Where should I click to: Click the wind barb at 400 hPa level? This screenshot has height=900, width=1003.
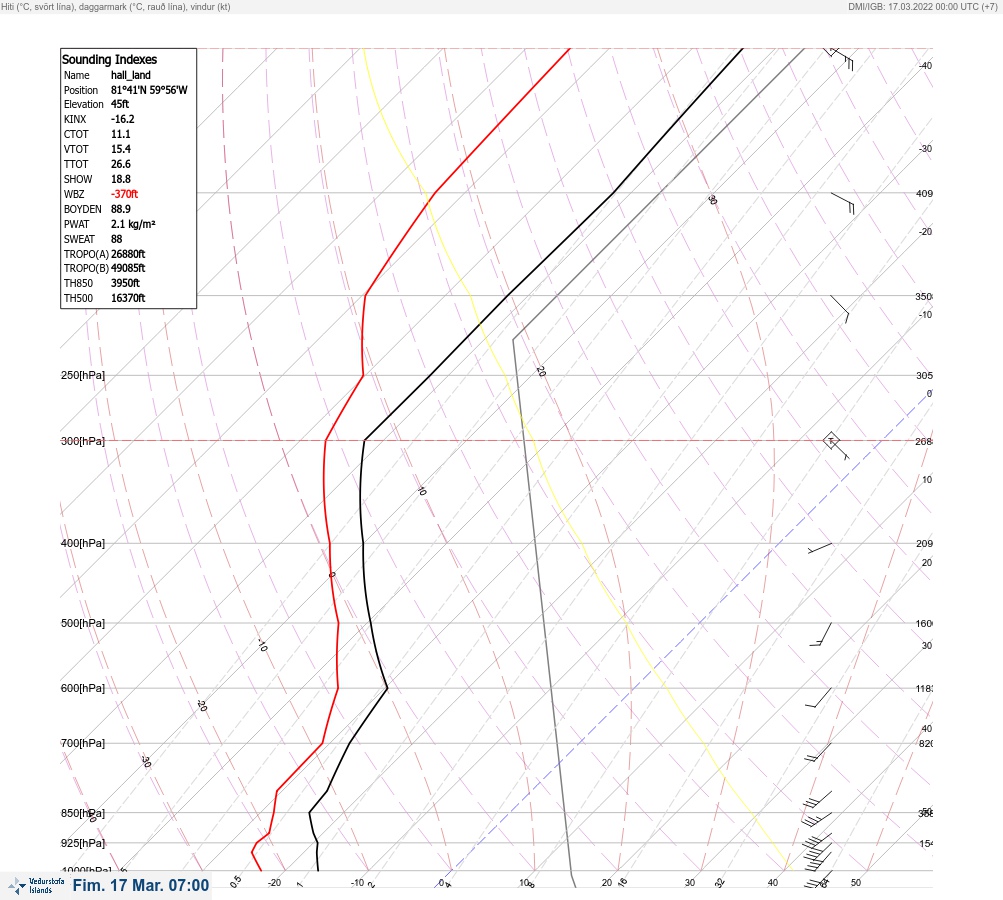[820, 548]
